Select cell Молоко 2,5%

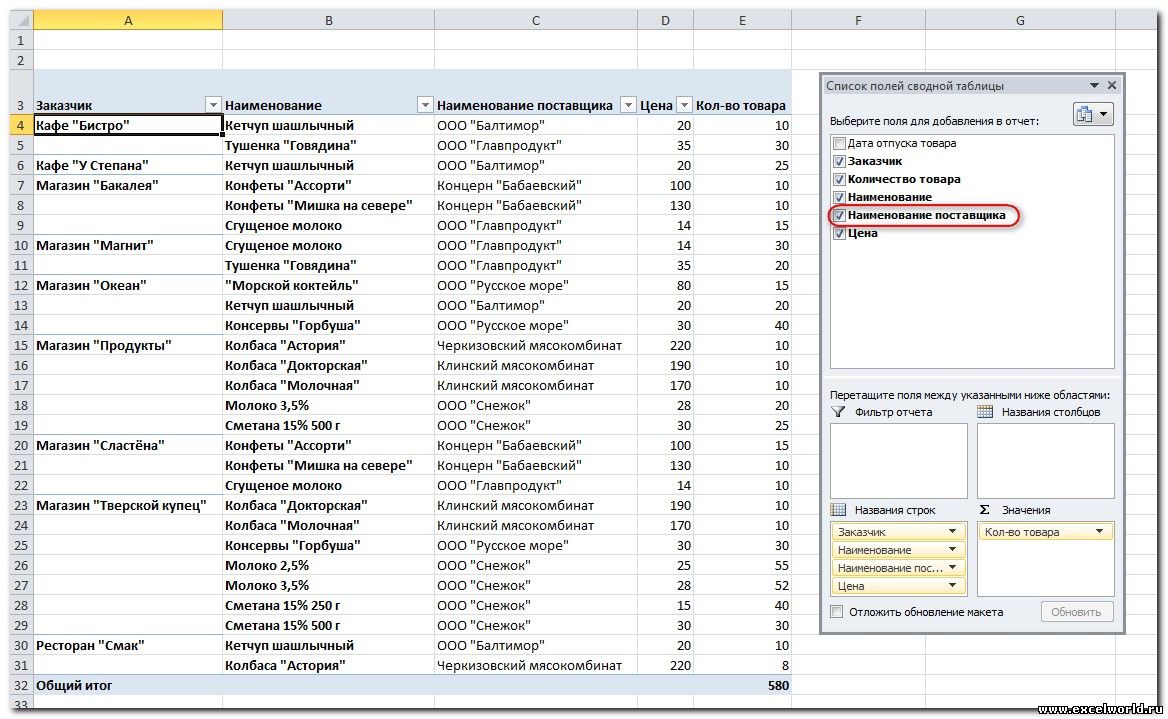pyautogui.click(x=328, y=566)
